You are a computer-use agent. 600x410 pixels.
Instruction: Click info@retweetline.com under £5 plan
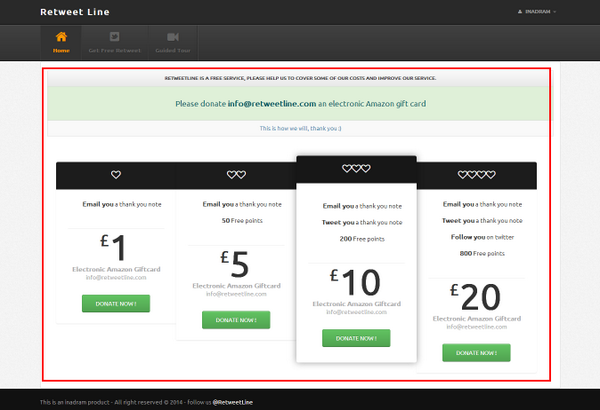point(236,294)
